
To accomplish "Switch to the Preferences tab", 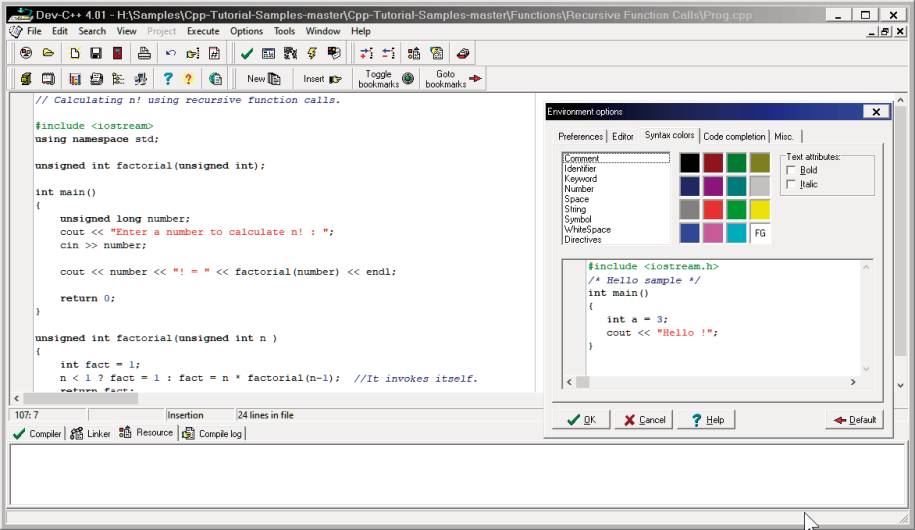I will coord(580,137).
